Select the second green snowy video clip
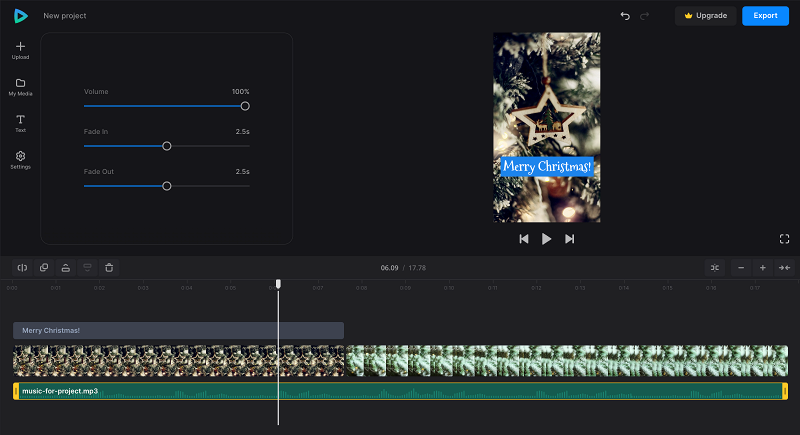800x435 pixels. pos(567,361)
